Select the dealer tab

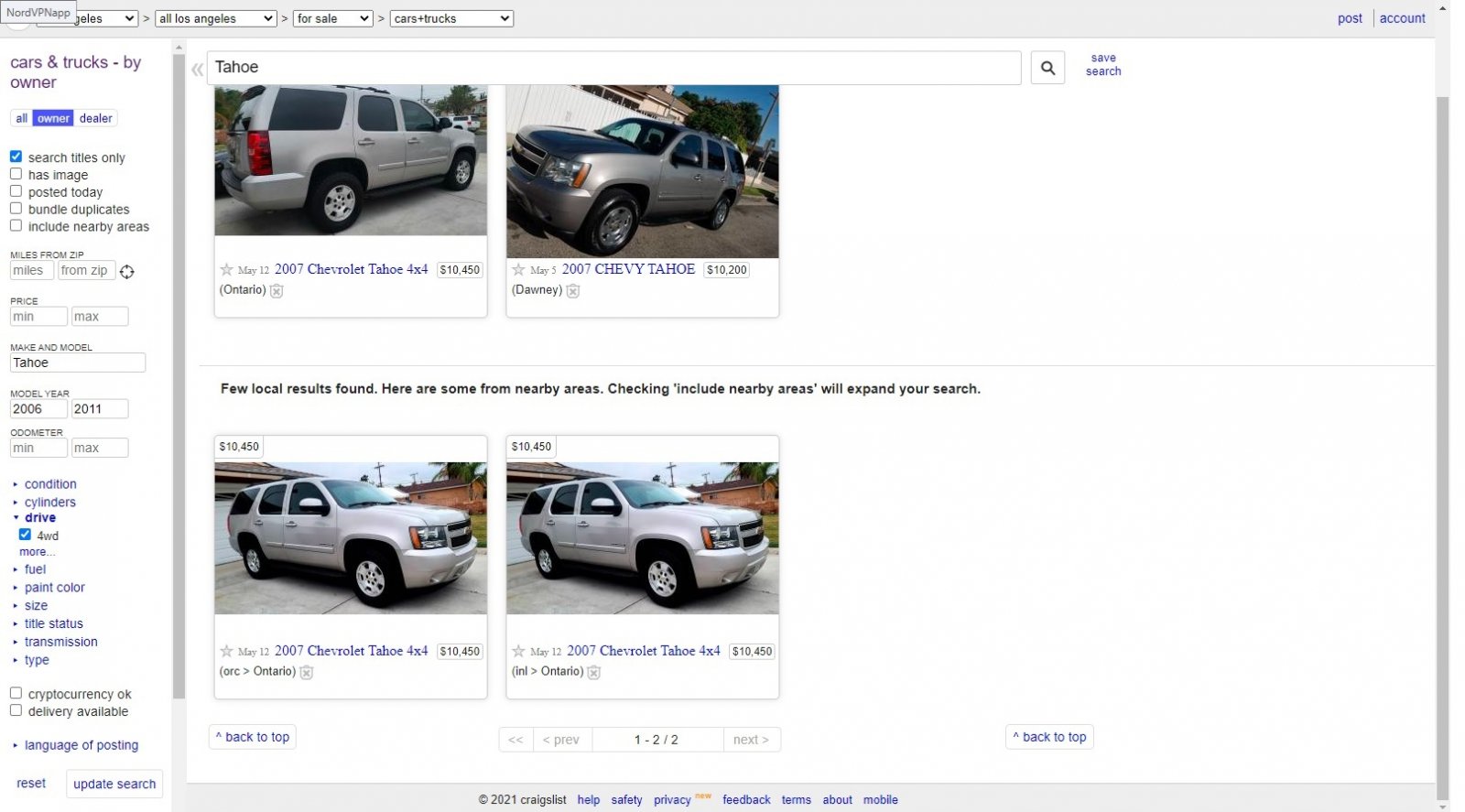click(x=95, y=118)
